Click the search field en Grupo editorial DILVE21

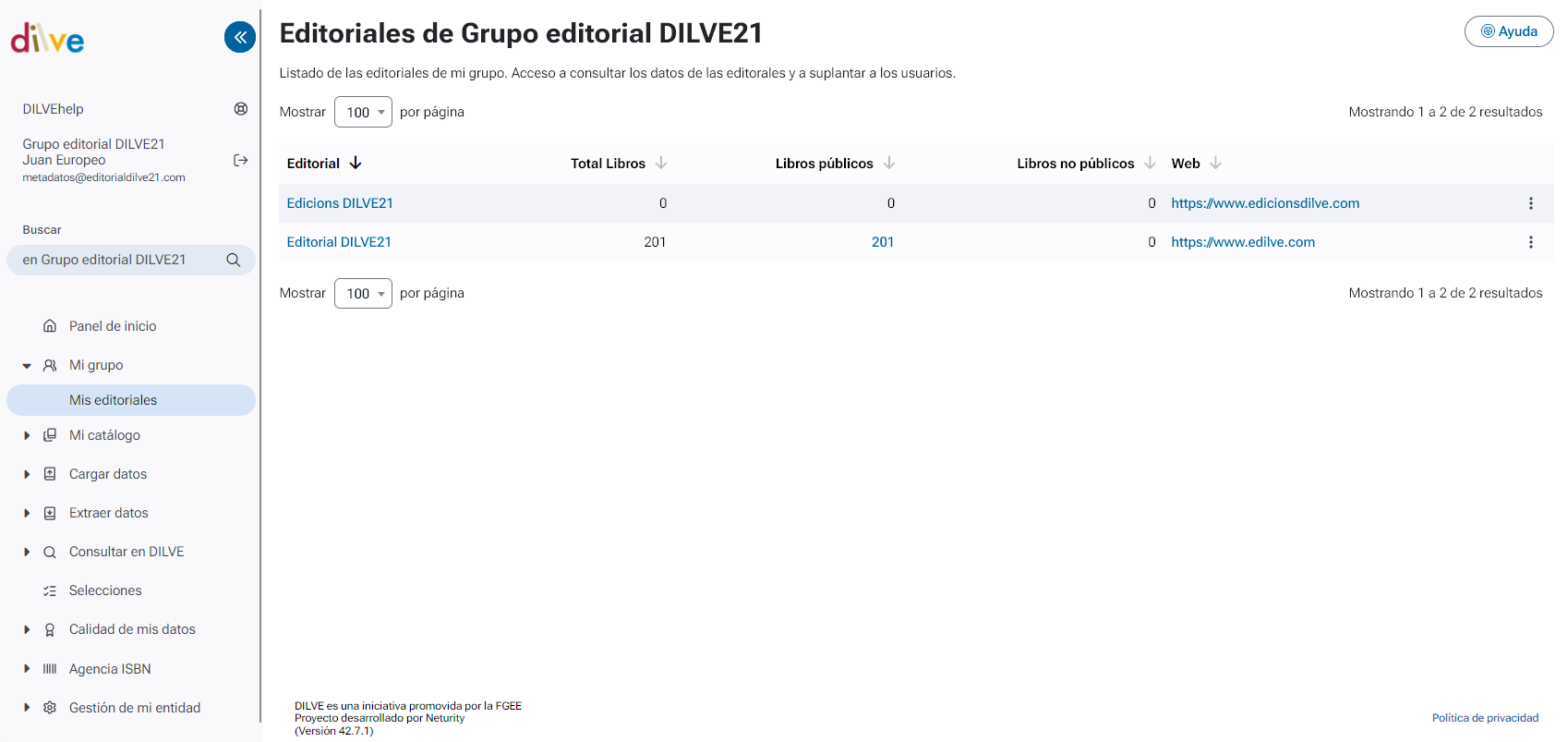pos(131,261)
